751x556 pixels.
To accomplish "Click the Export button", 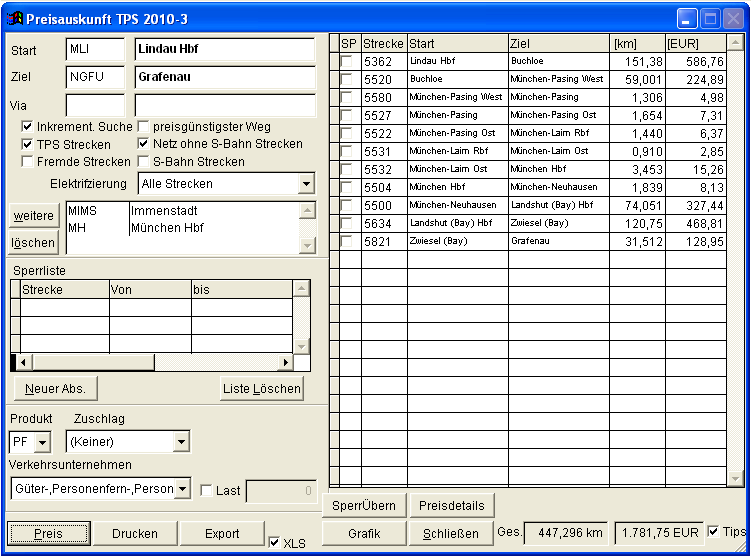I will (x=222, y=533).
